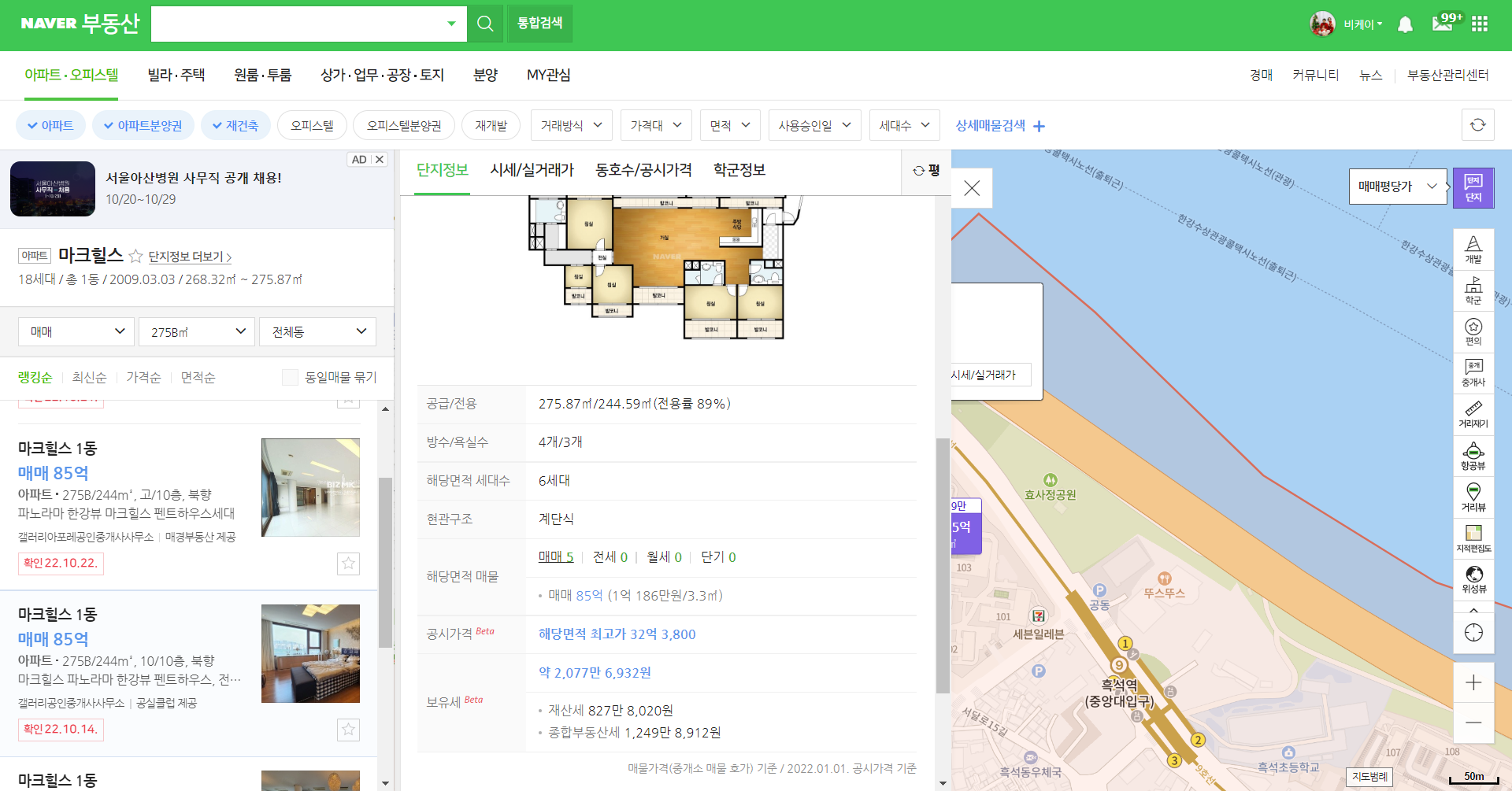The height and width of the screenshot is (791, 1512).
Task: Reset filters with the refresh icon
Action: coord(1478,125)
